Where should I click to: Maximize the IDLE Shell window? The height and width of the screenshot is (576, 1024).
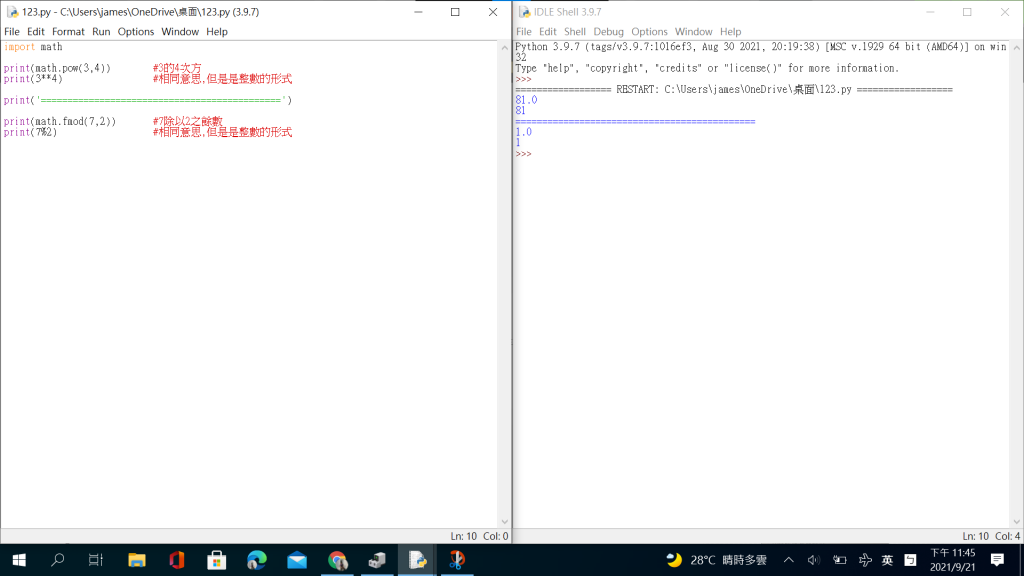[x=967, y=12]
